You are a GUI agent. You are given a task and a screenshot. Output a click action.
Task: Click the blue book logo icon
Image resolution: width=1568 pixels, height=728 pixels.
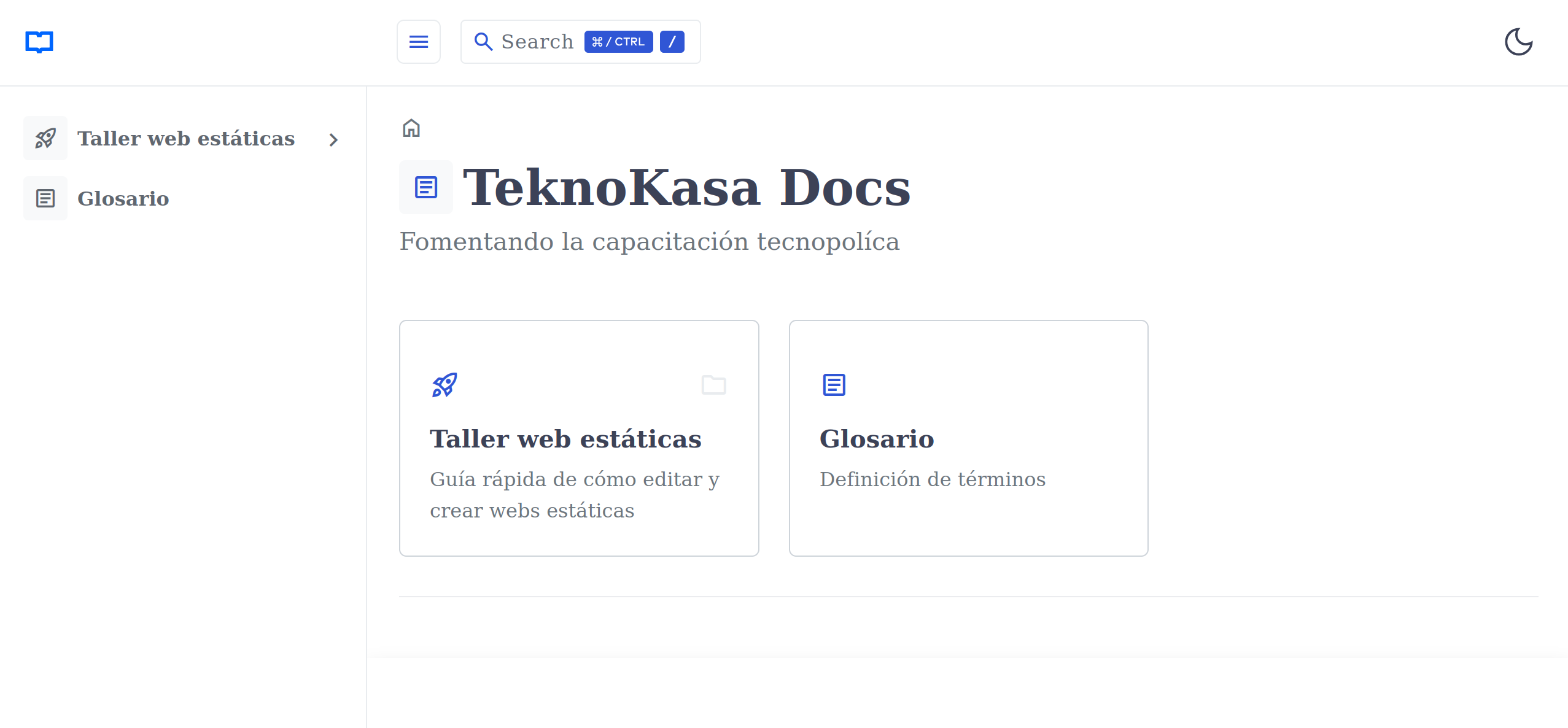(x=39, y=42)
